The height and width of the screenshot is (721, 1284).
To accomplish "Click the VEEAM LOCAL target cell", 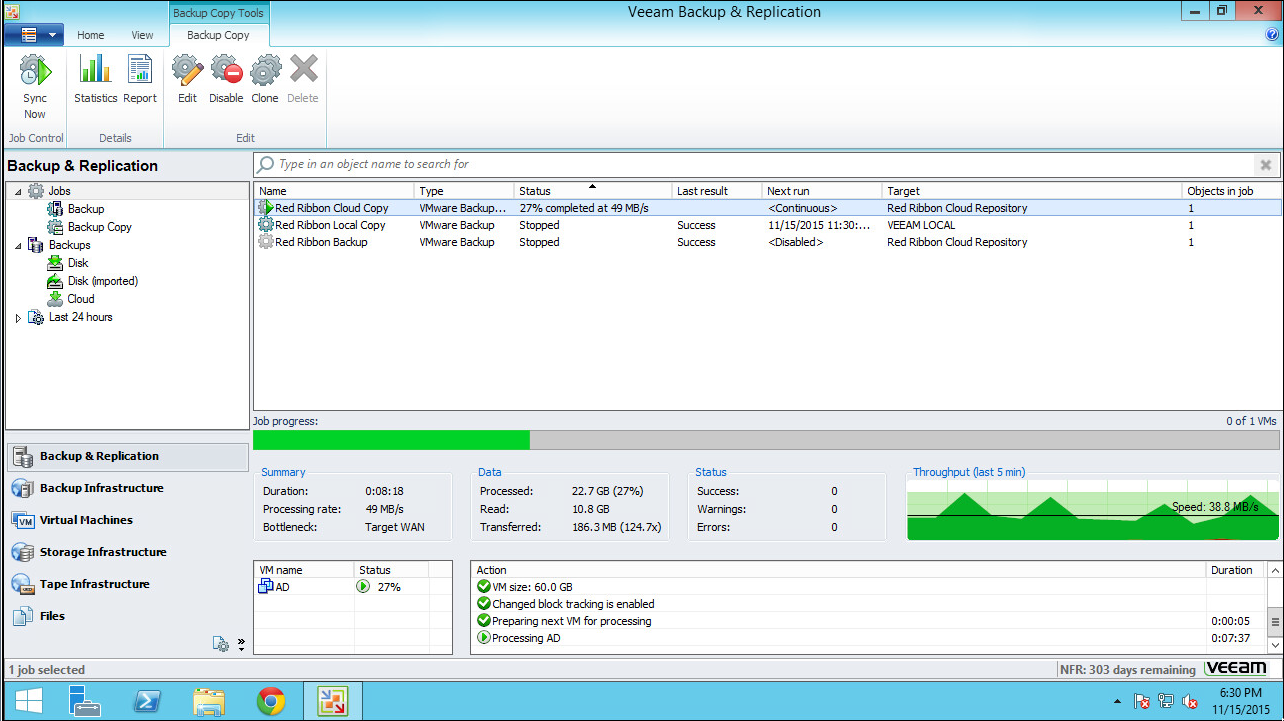I will [921, 225].
